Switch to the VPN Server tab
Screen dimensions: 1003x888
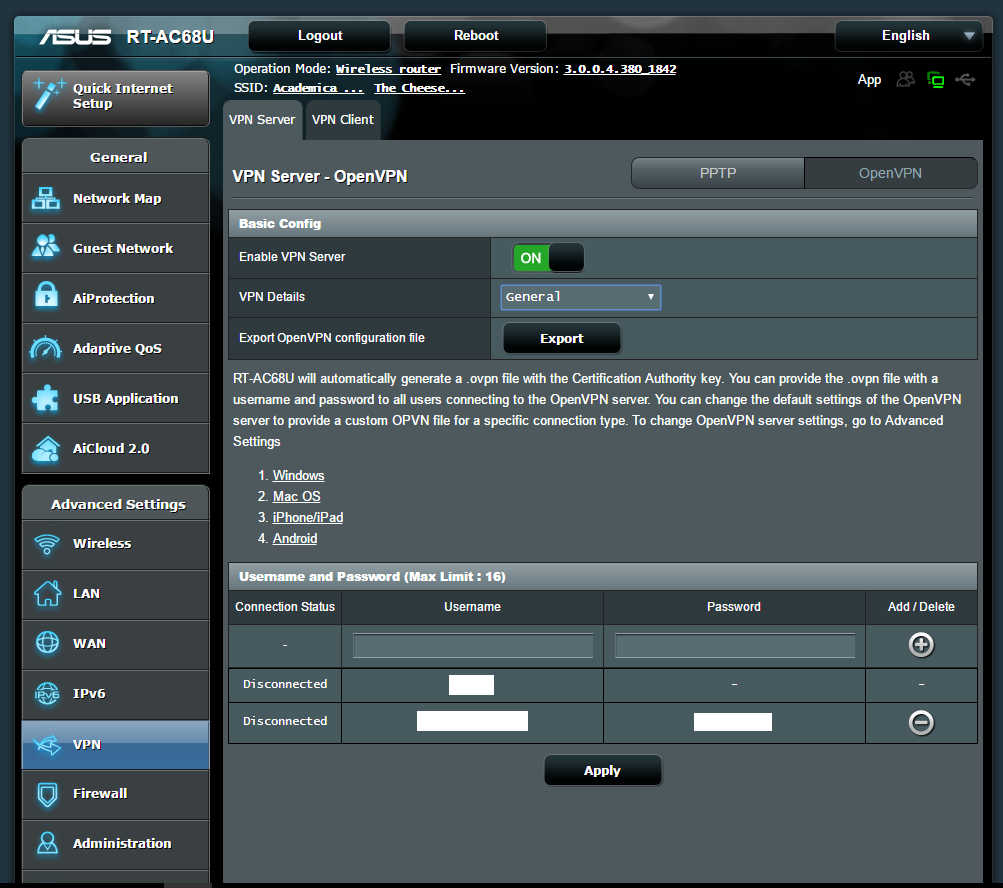(x=262, y=120)
